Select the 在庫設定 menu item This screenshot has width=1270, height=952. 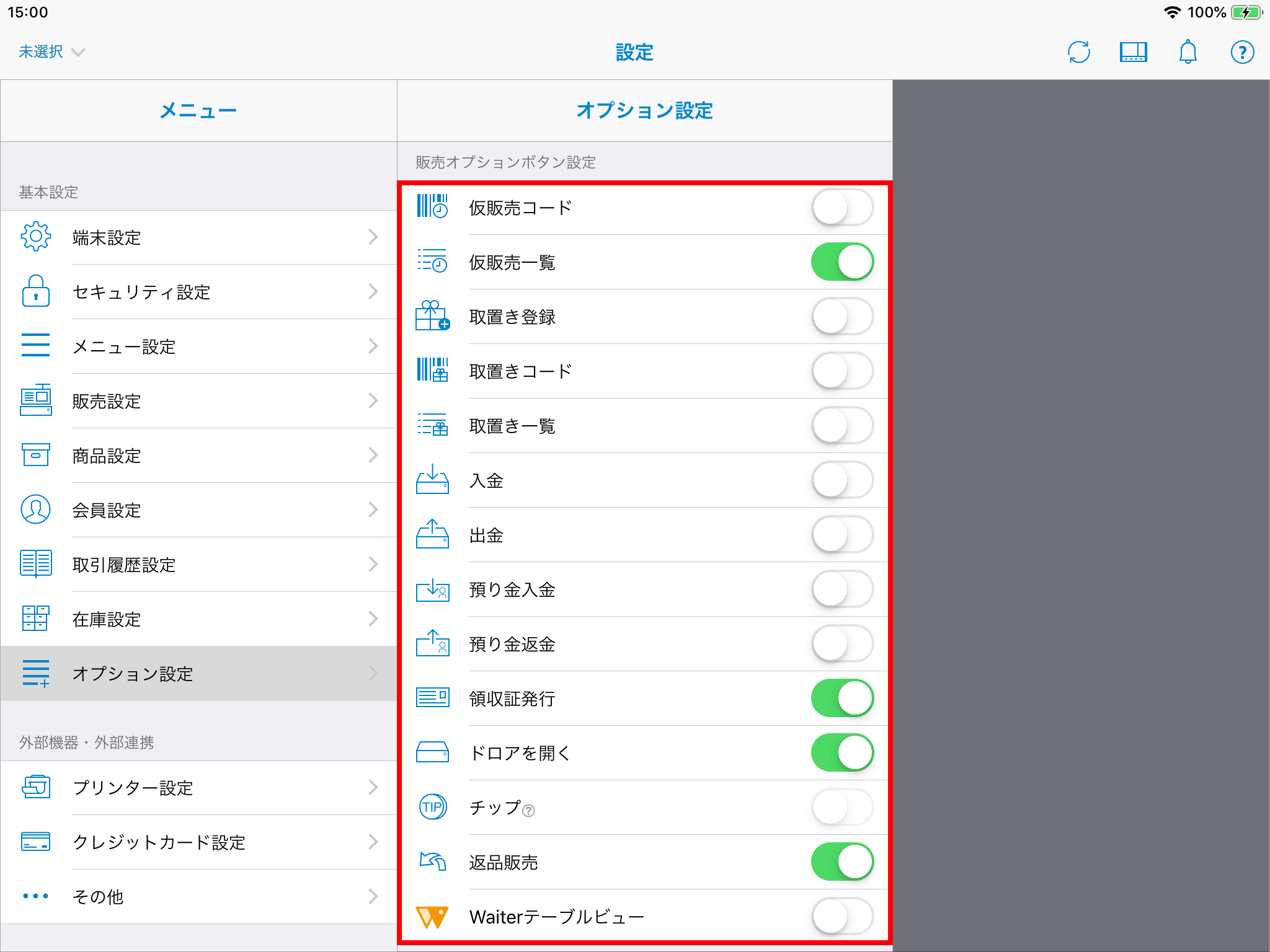[x=107, y=620]
